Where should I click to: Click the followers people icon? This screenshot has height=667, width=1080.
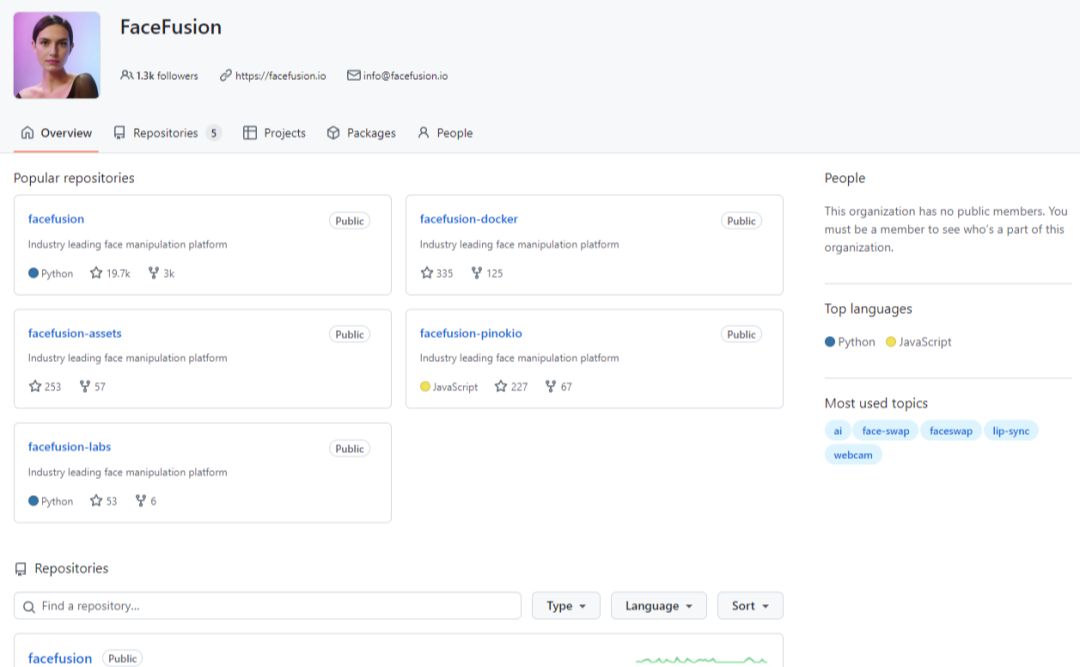coord(126,75)
